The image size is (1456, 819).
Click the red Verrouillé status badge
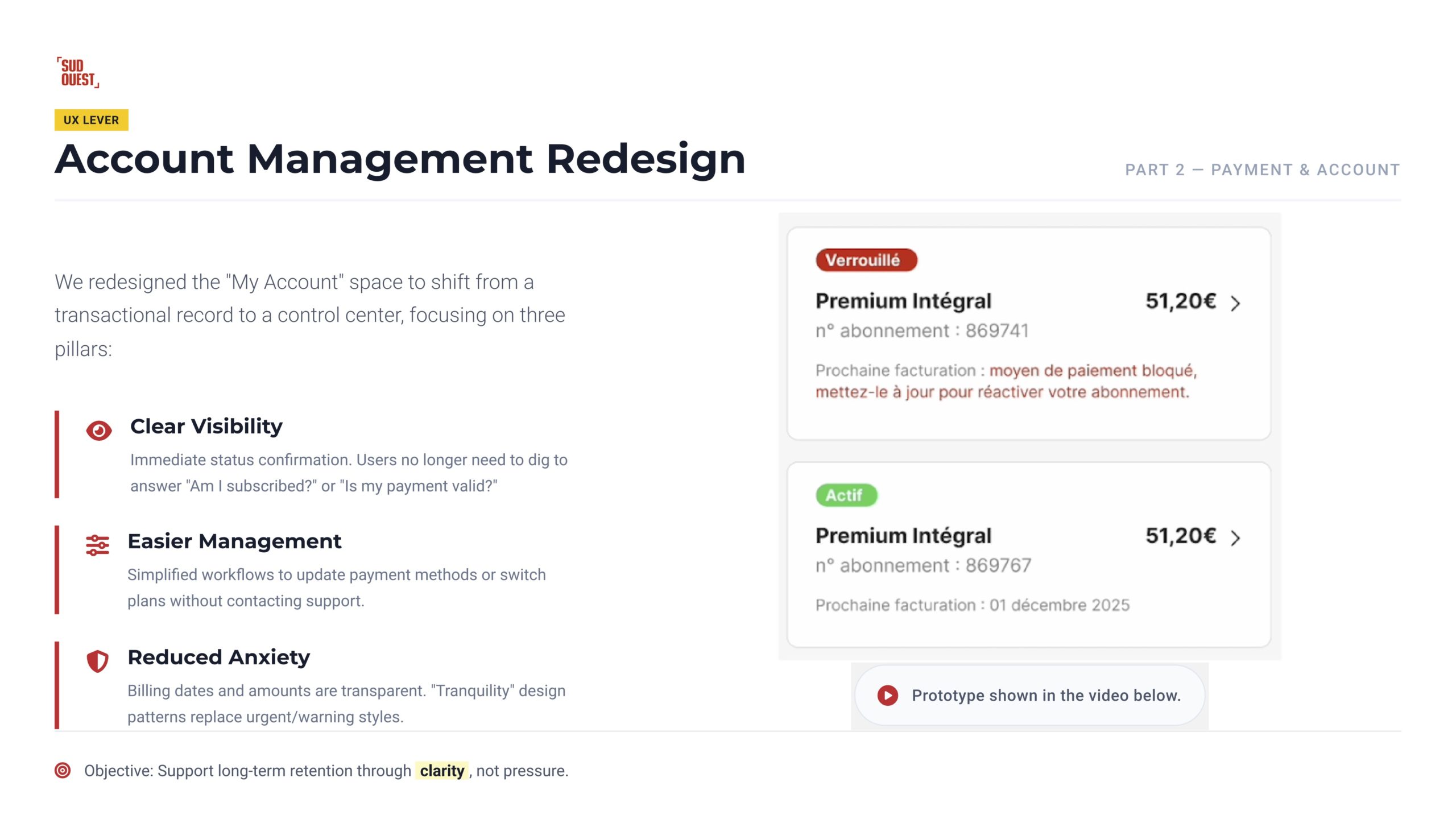[866, 260]
